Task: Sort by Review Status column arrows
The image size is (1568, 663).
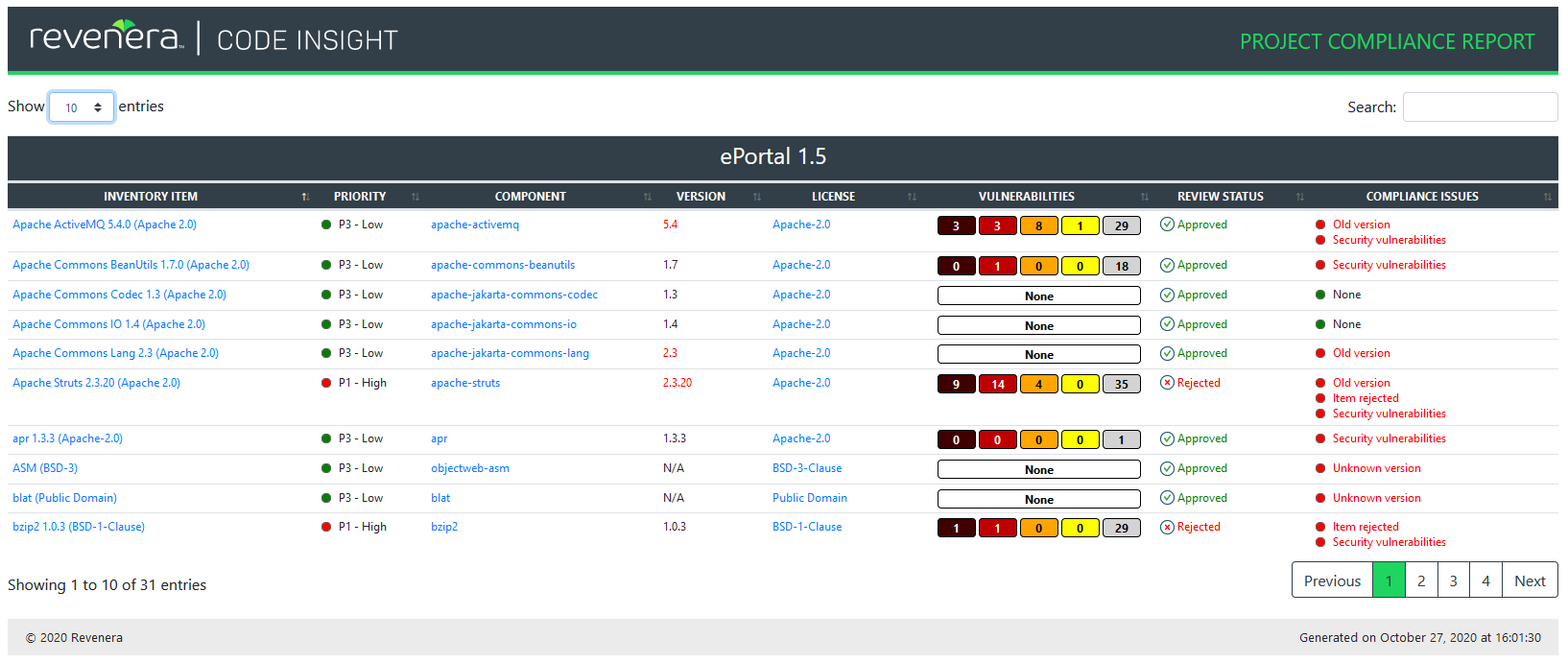Action: [x=1300, y=197]
